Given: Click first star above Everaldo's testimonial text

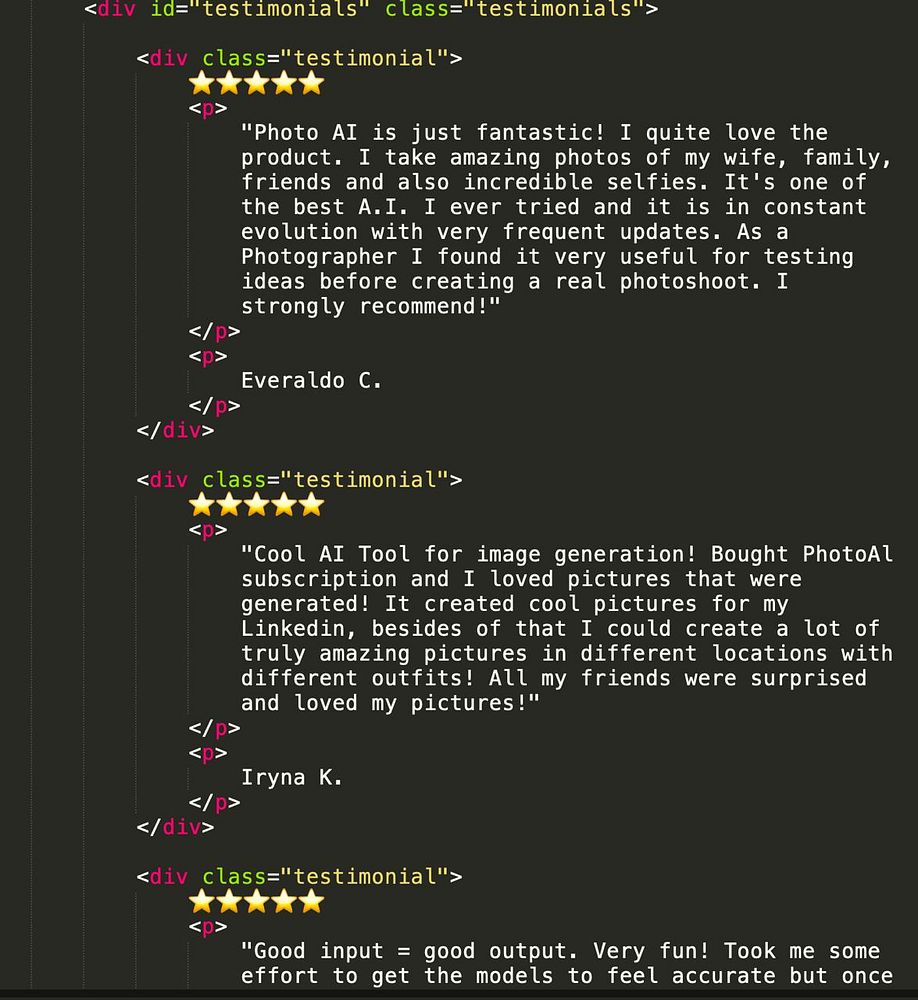Looking at the screenshot, I should (203, 83).
